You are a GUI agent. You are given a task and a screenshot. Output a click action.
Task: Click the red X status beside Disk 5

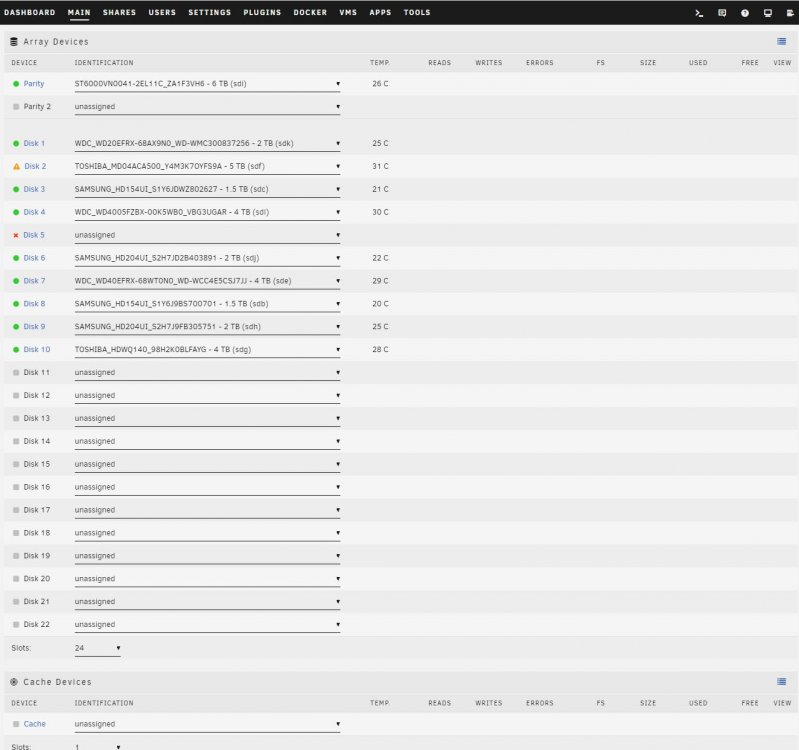pos(16,235)
